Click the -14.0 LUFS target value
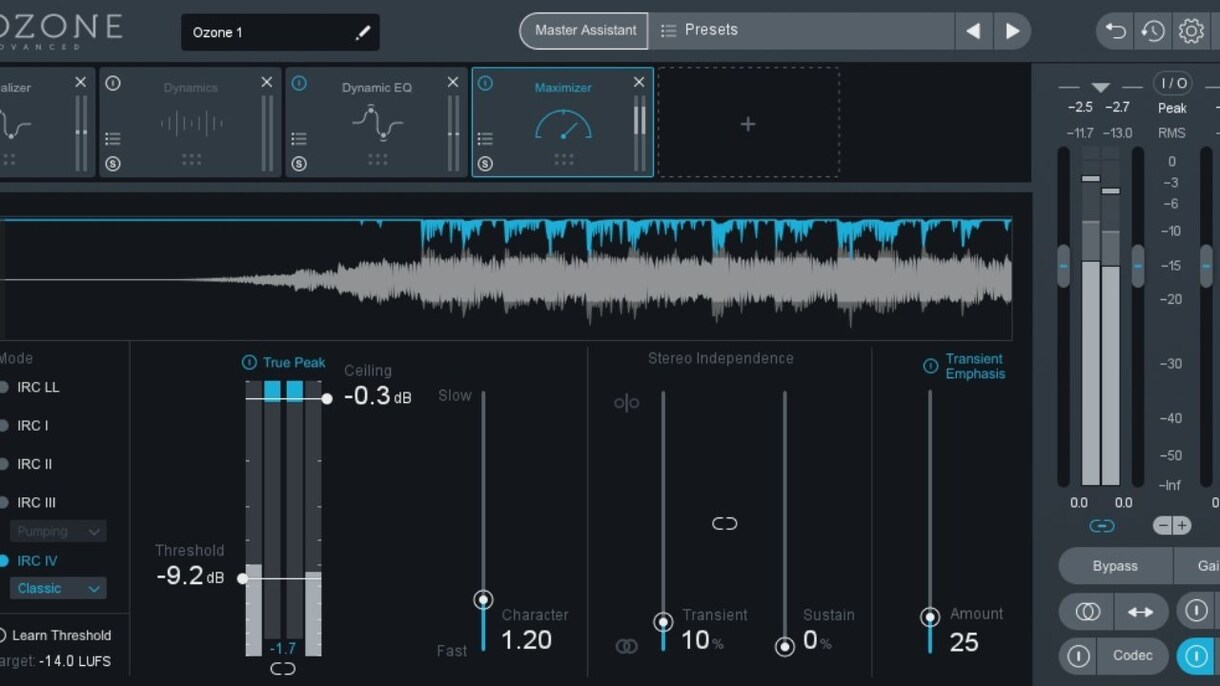 click(74, 661)
